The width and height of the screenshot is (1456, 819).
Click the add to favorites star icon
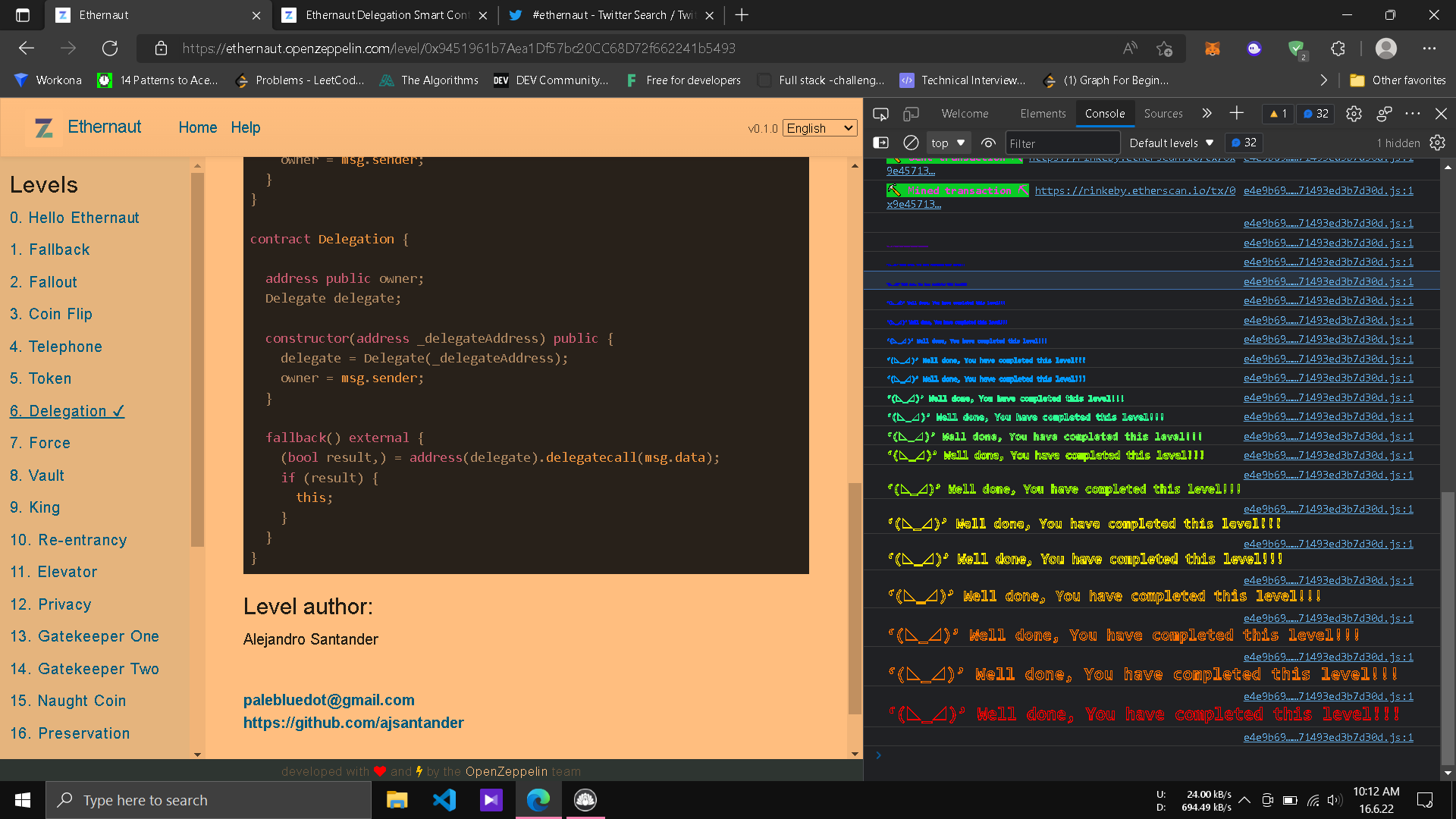point(1165,49)
